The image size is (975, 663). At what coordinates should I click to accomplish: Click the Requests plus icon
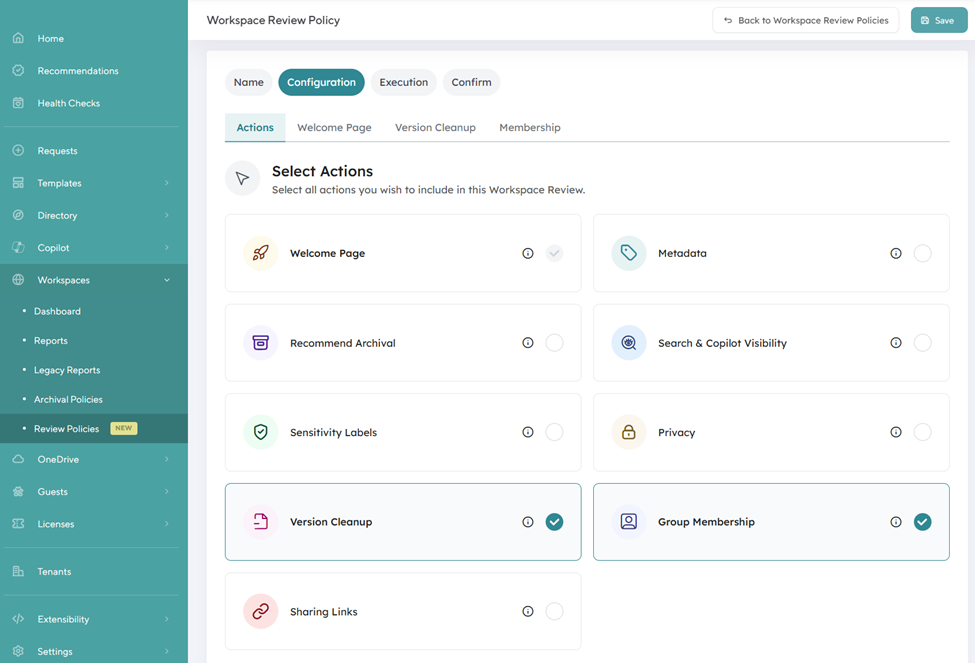tap(18, 151)
